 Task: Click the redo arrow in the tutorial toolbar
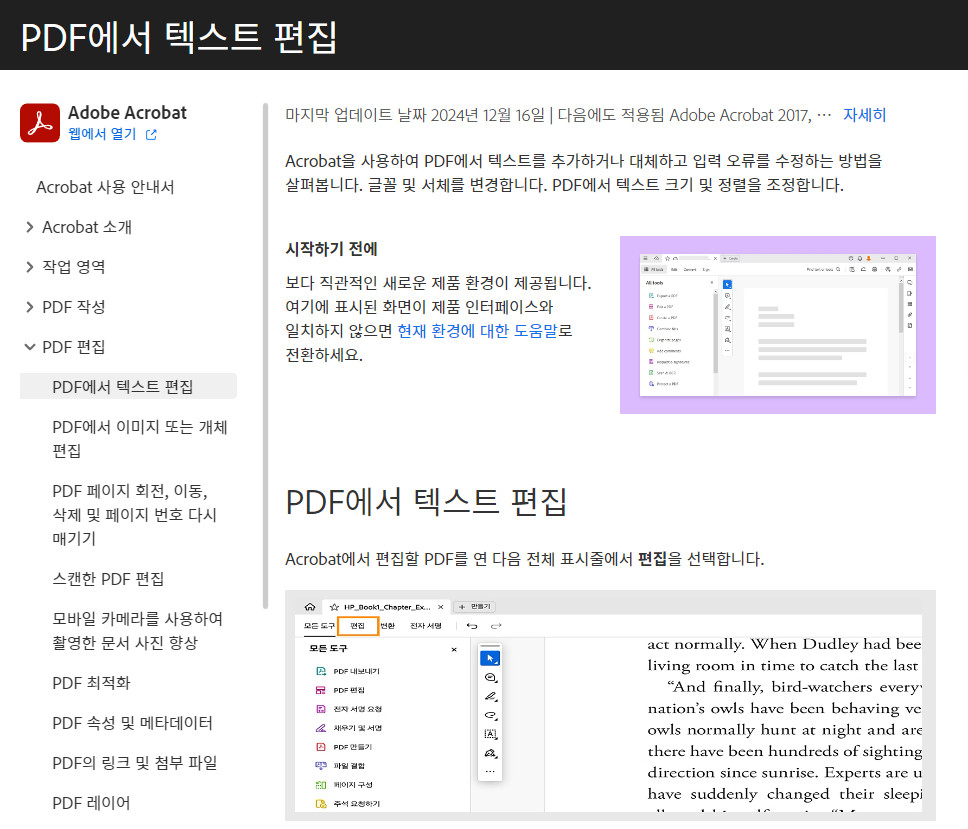coord(496,626)
